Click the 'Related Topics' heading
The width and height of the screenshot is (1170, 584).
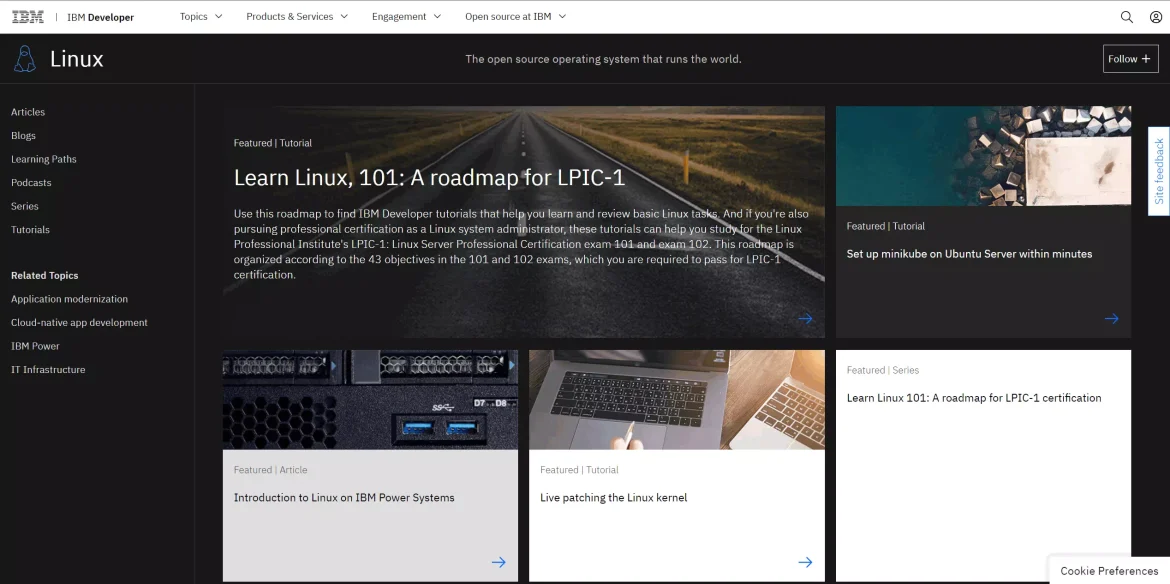[x=45, y=275]
